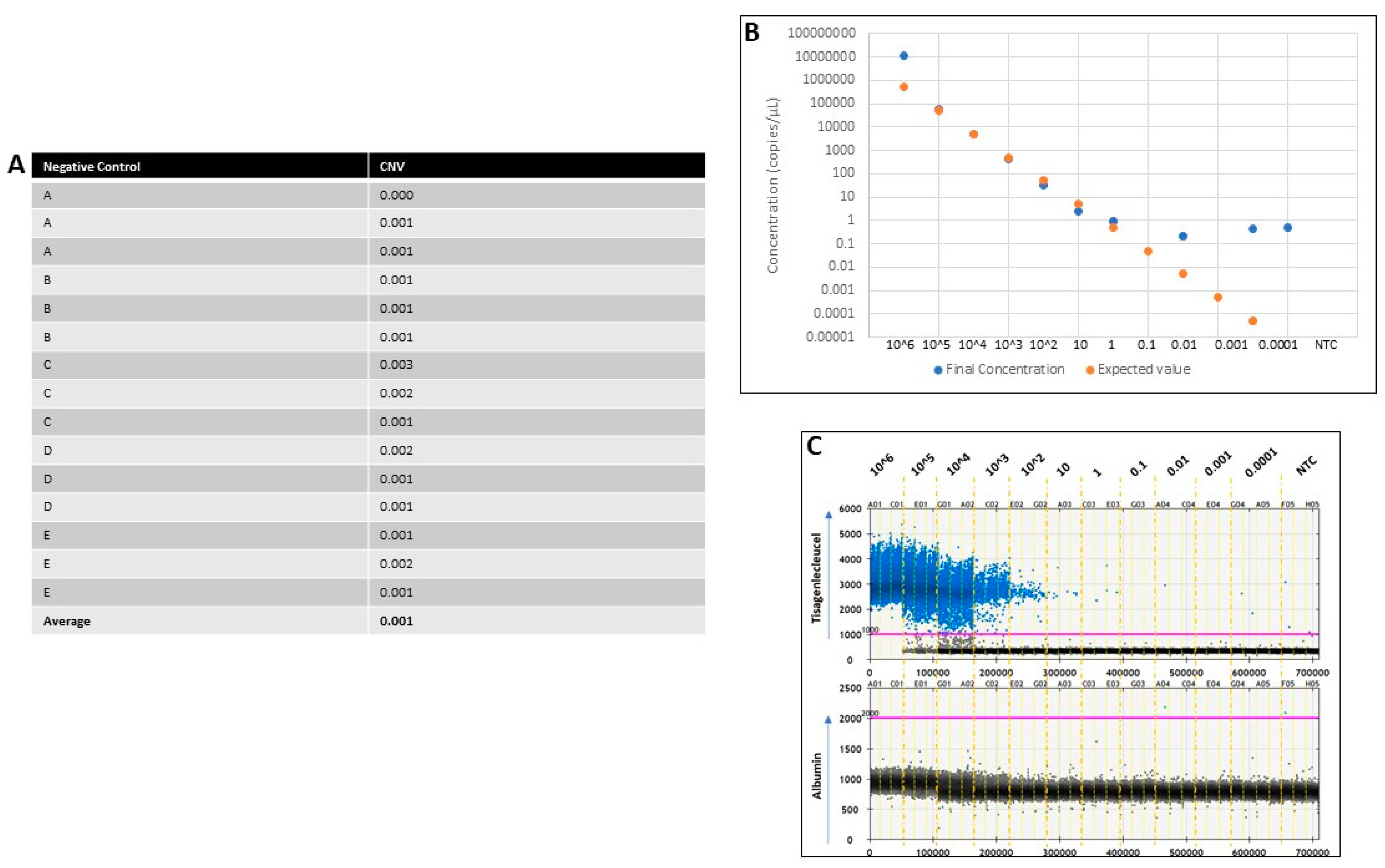Click the rotated NTC label above panel C

point(1306,465)
